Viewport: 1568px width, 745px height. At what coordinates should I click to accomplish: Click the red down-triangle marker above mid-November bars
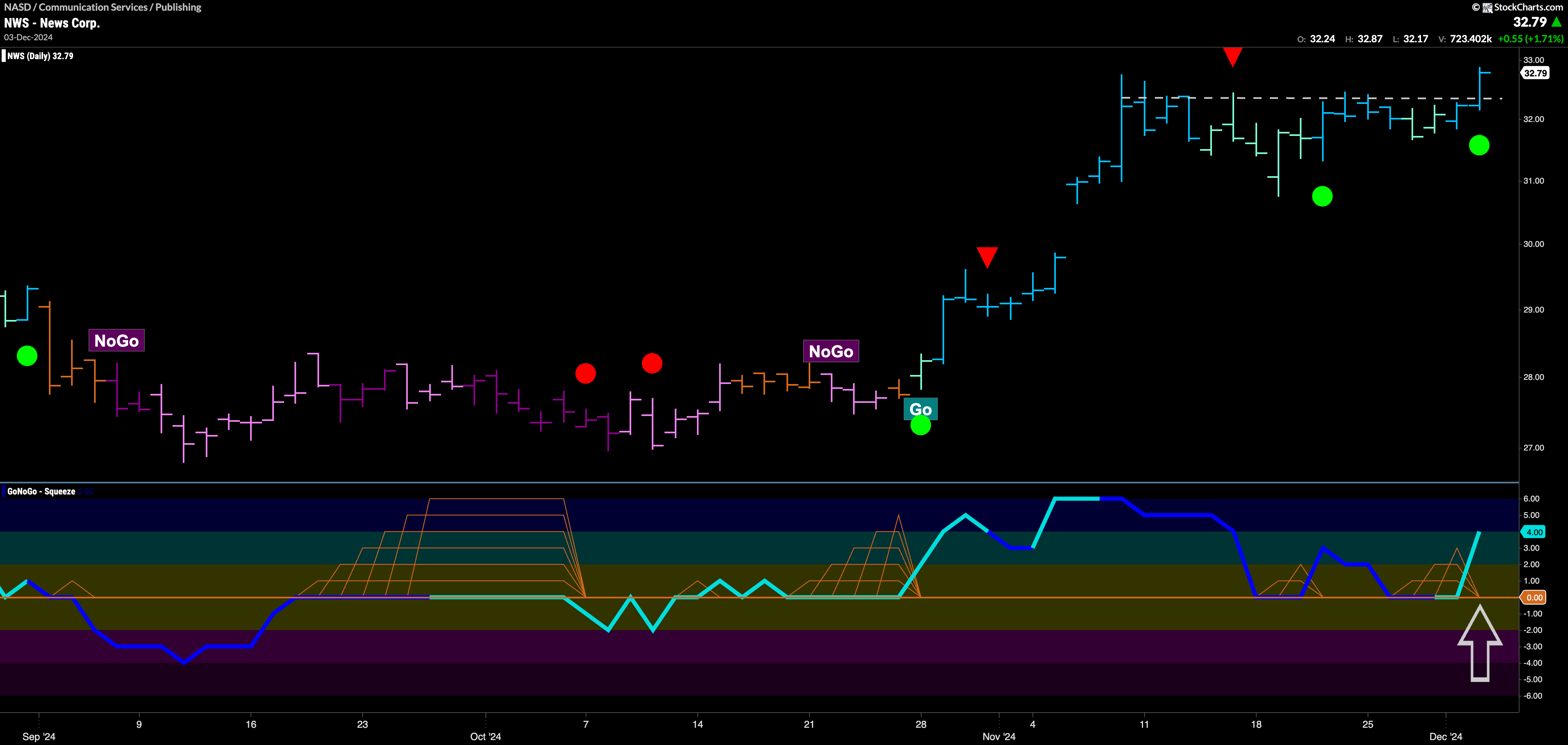tap(1232, 57)
